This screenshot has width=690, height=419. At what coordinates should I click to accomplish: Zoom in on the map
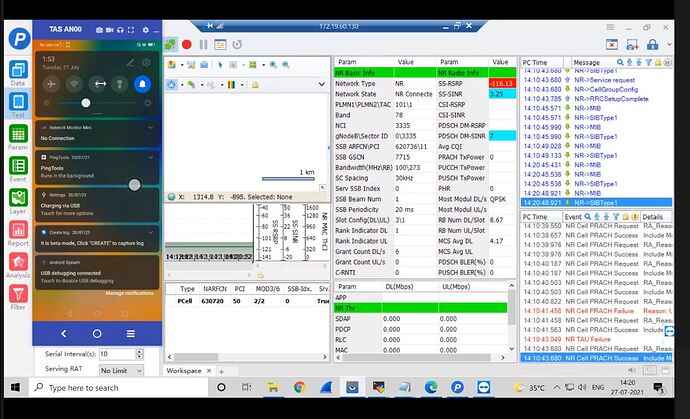[x=273, y=65]
